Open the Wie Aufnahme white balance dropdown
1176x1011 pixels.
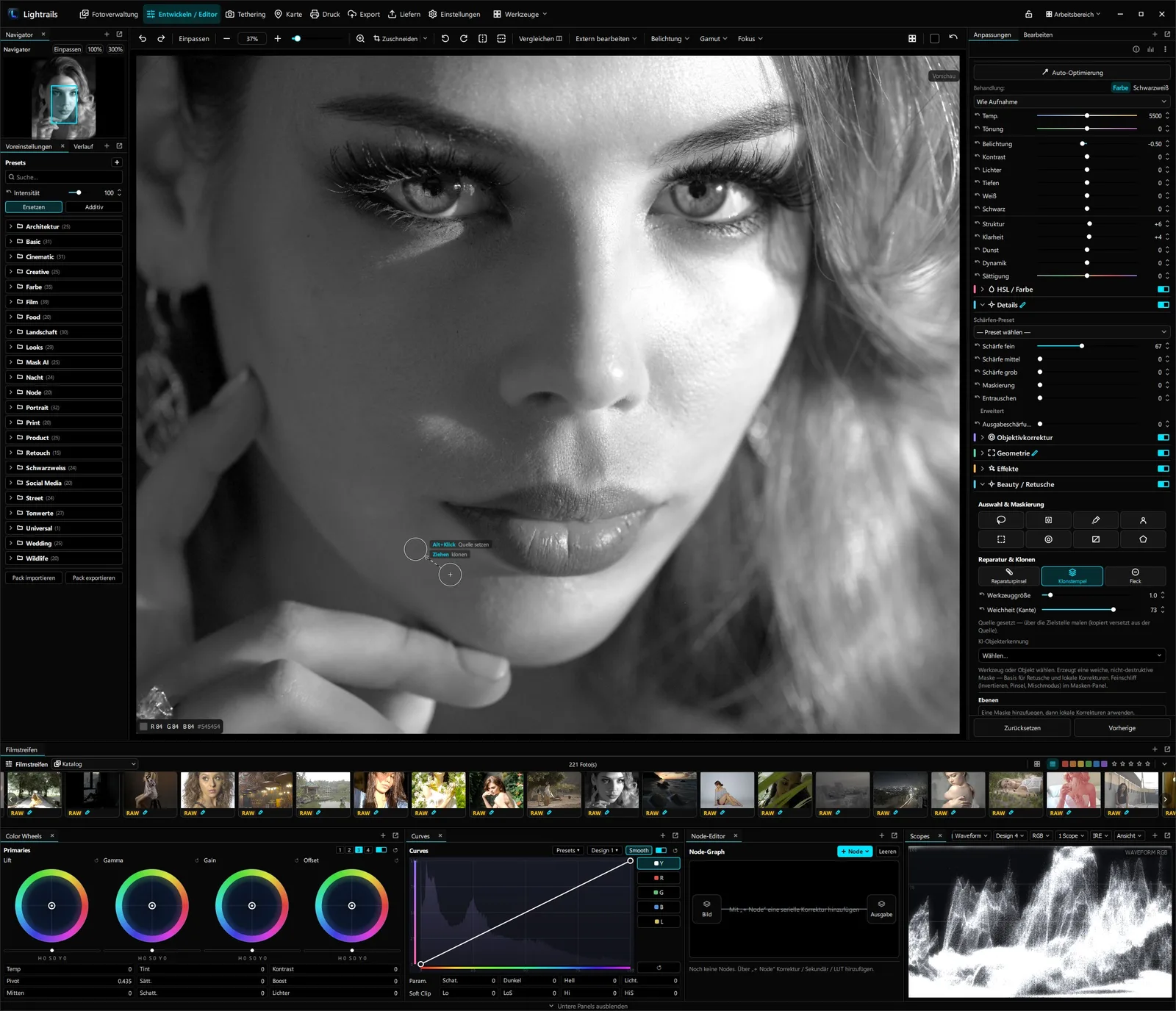(1072, 102)
